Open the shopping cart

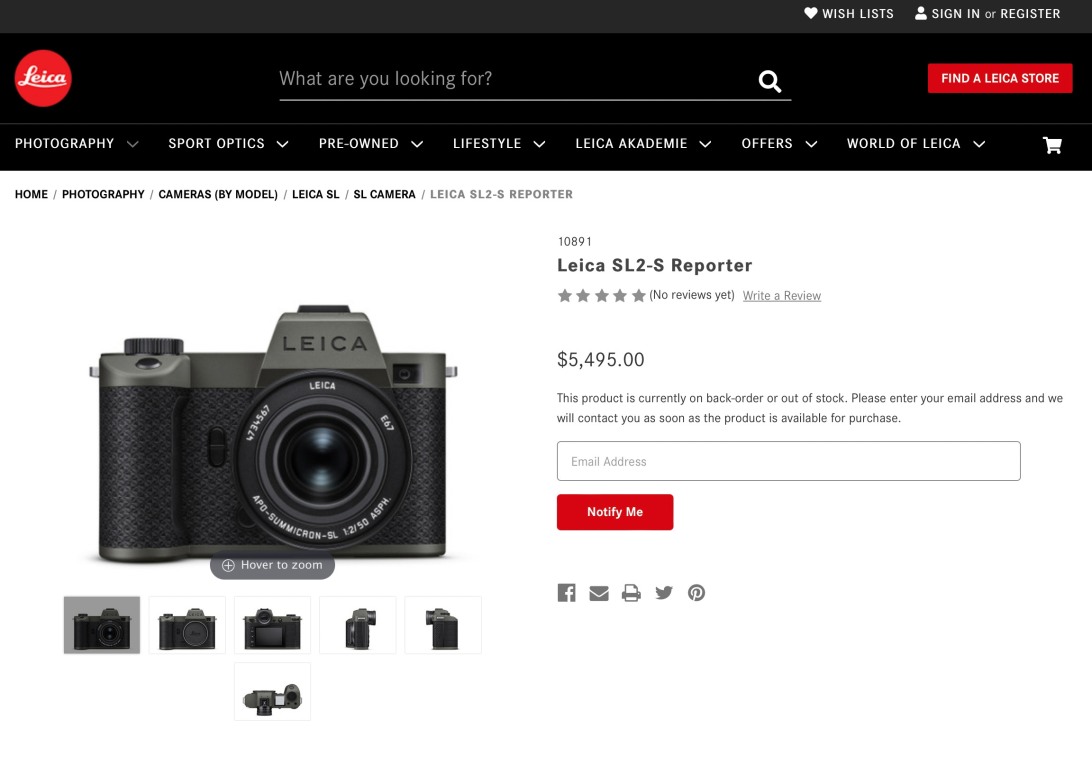click(x=1052, y=145)
